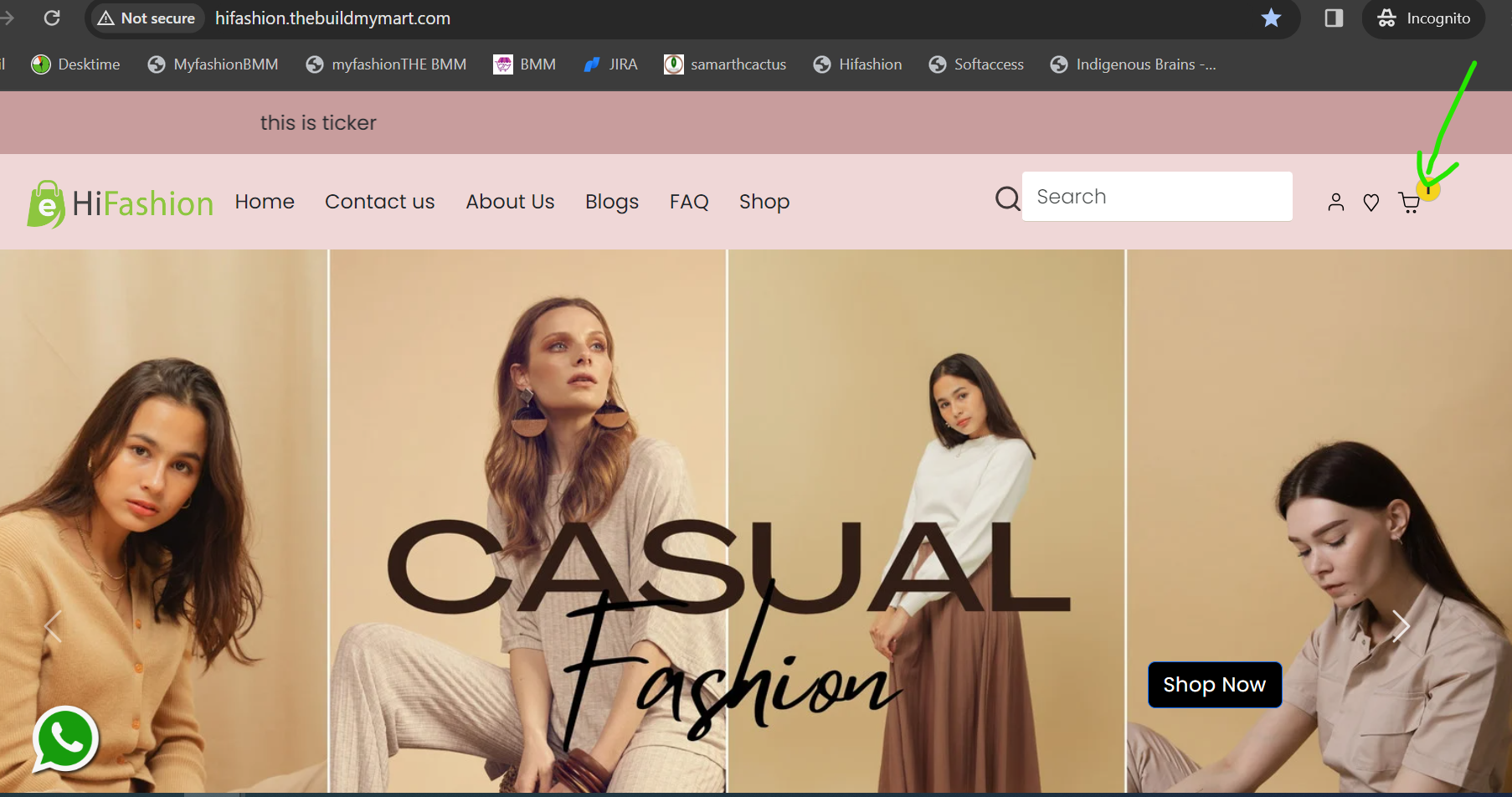Viewport: 1512px width, 797px height.
Task: Click the 'this is ticker' text
Action: [x=318, y=123]
